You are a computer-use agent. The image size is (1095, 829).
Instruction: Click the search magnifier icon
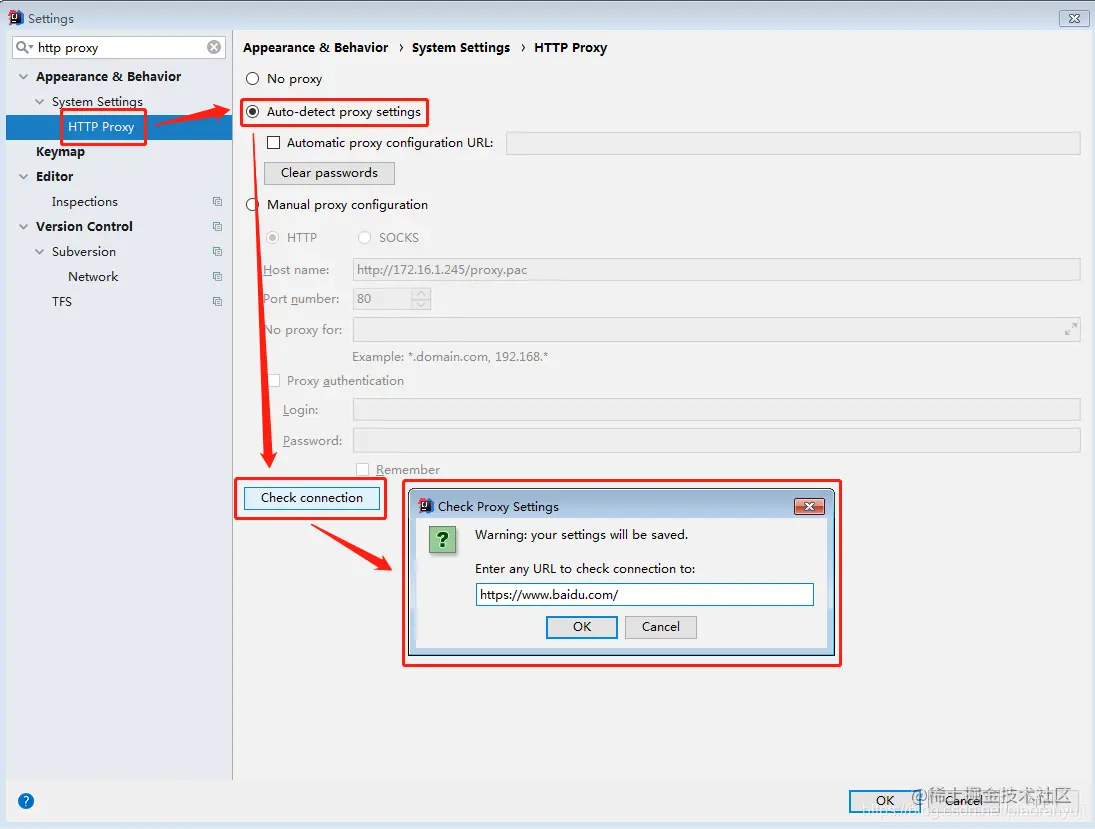pos(23,47)
